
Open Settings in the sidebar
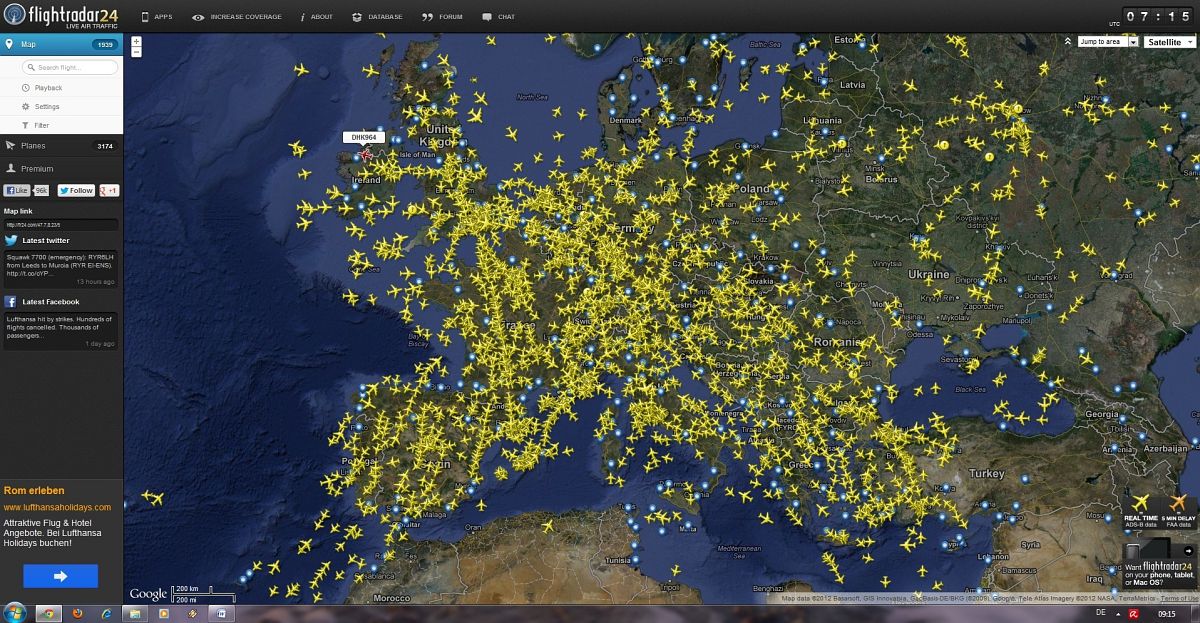coord(47,107)
